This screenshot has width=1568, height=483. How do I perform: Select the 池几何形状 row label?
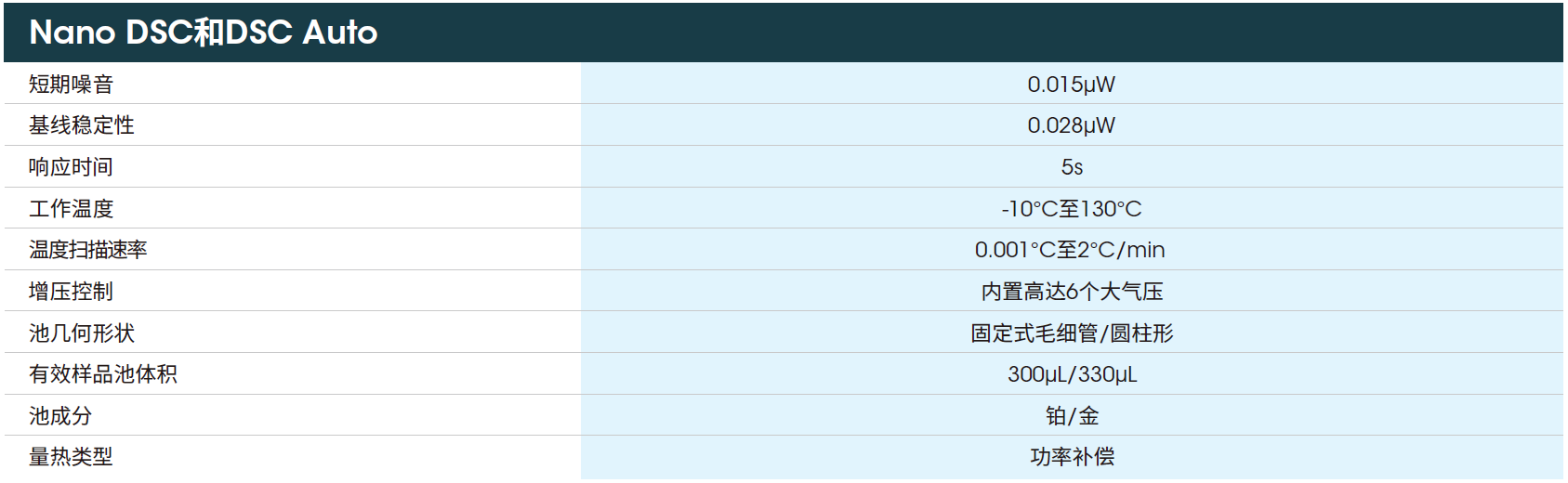82,333
